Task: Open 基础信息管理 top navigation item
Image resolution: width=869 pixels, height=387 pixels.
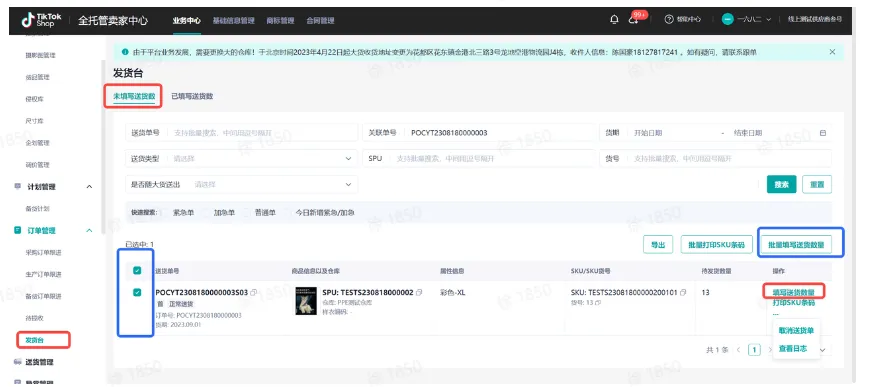Action: pyautogui.click(x=233, y=21)
